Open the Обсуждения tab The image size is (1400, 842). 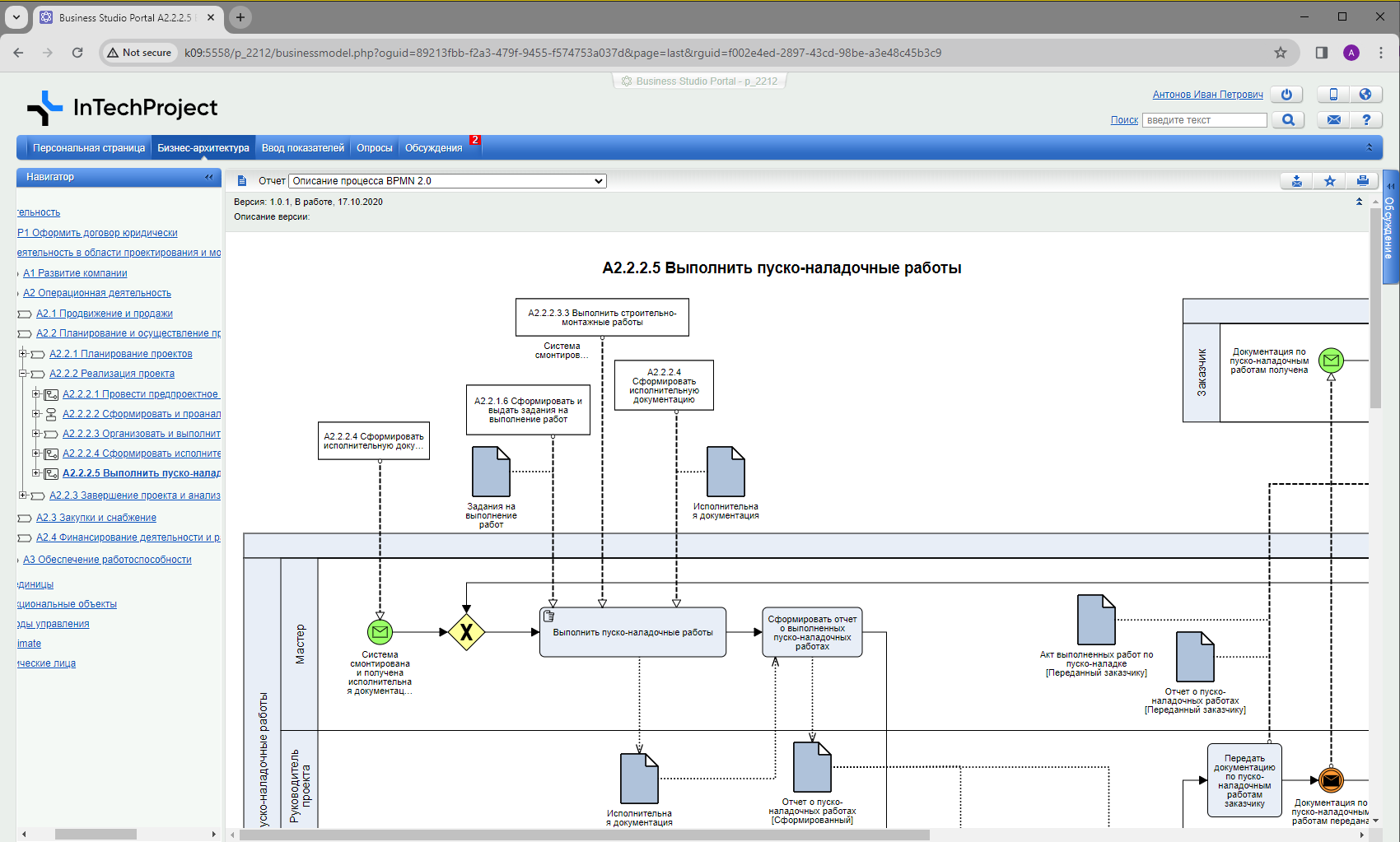(x=433, y=148)
